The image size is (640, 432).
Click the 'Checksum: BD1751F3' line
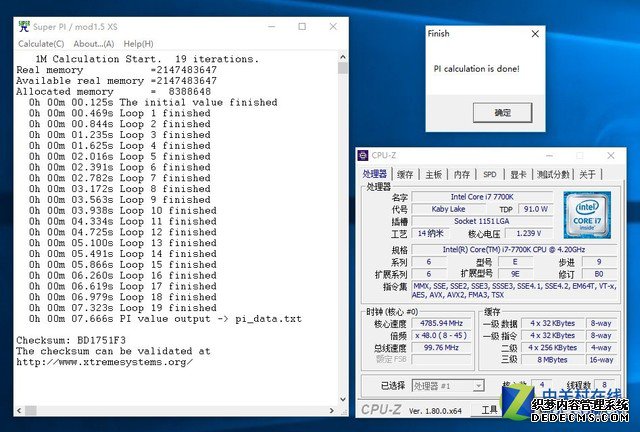pos(71,340)
